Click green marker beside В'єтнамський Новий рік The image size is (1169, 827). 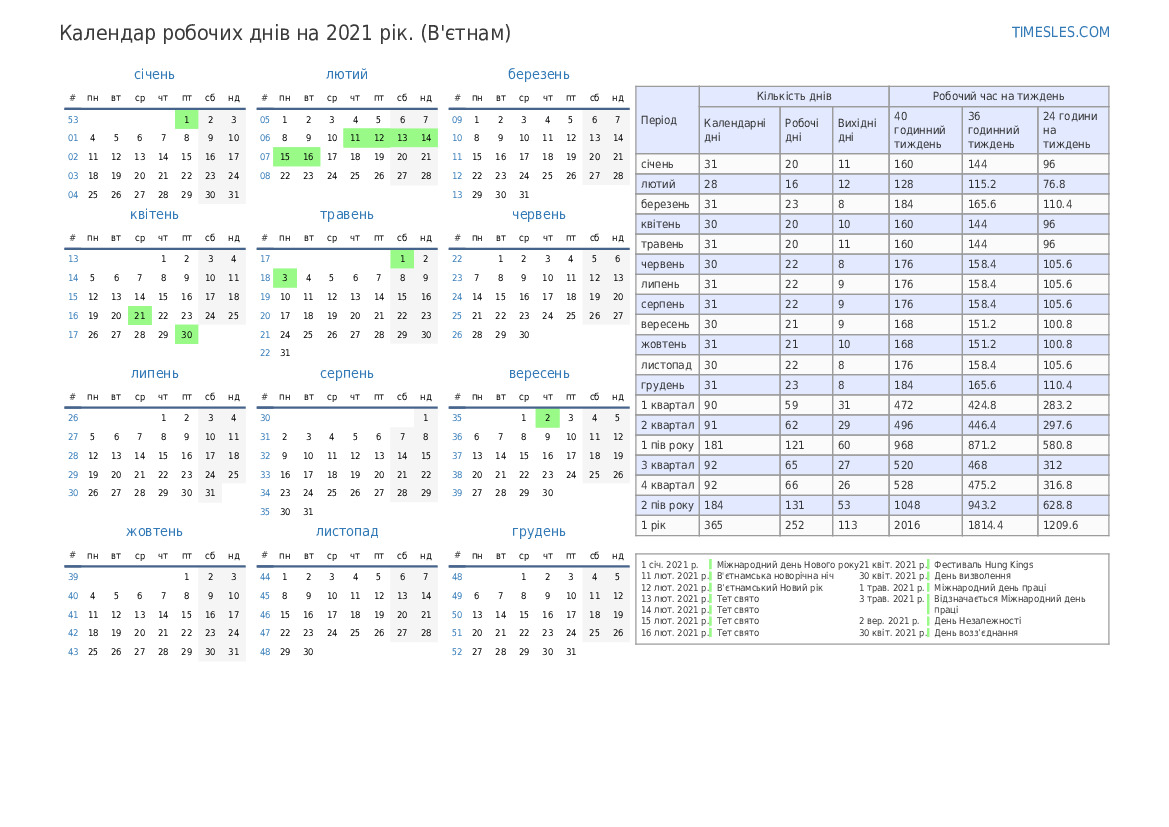click(711, 587)
